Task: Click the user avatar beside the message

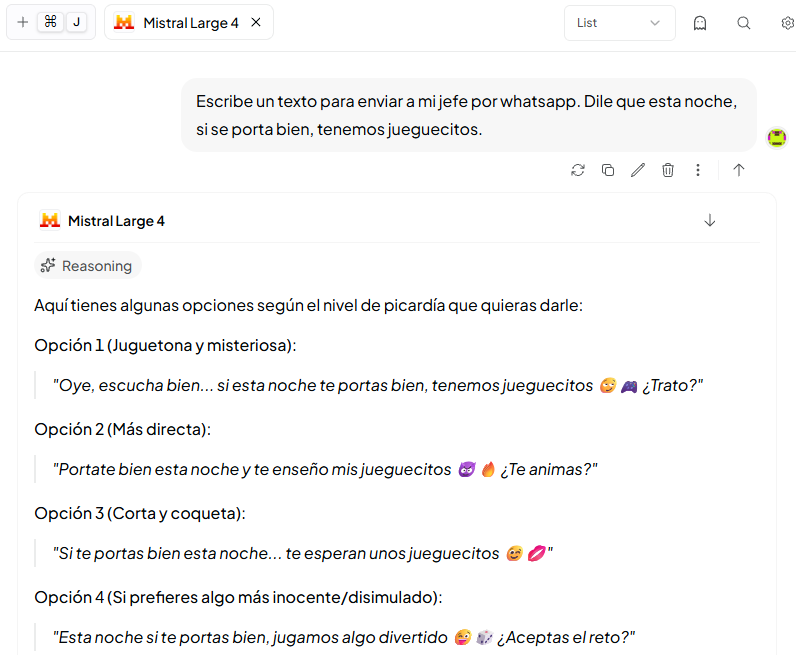Action: pos(777,138)
